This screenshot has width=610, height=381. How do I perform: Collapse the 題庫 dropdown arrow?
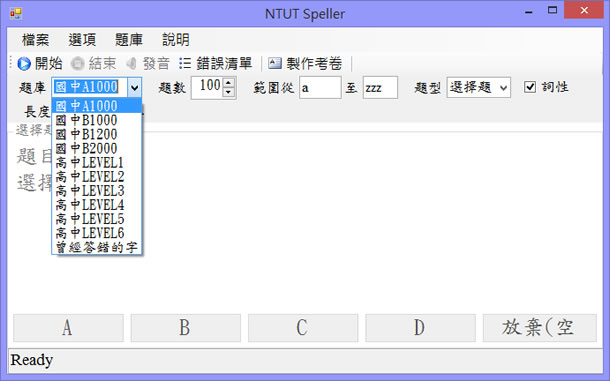[134, 88]
